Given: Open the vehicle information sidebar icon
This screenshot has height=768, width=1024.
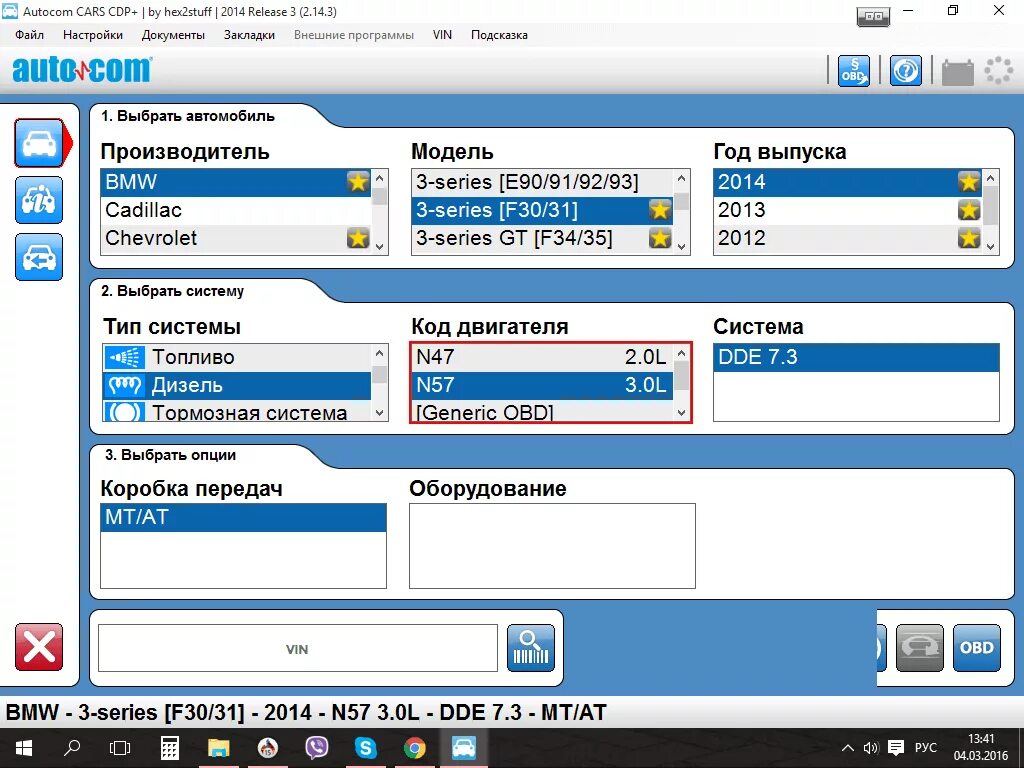Looking at the screenshot, I should pyautogui.click(x=39, y=200).
